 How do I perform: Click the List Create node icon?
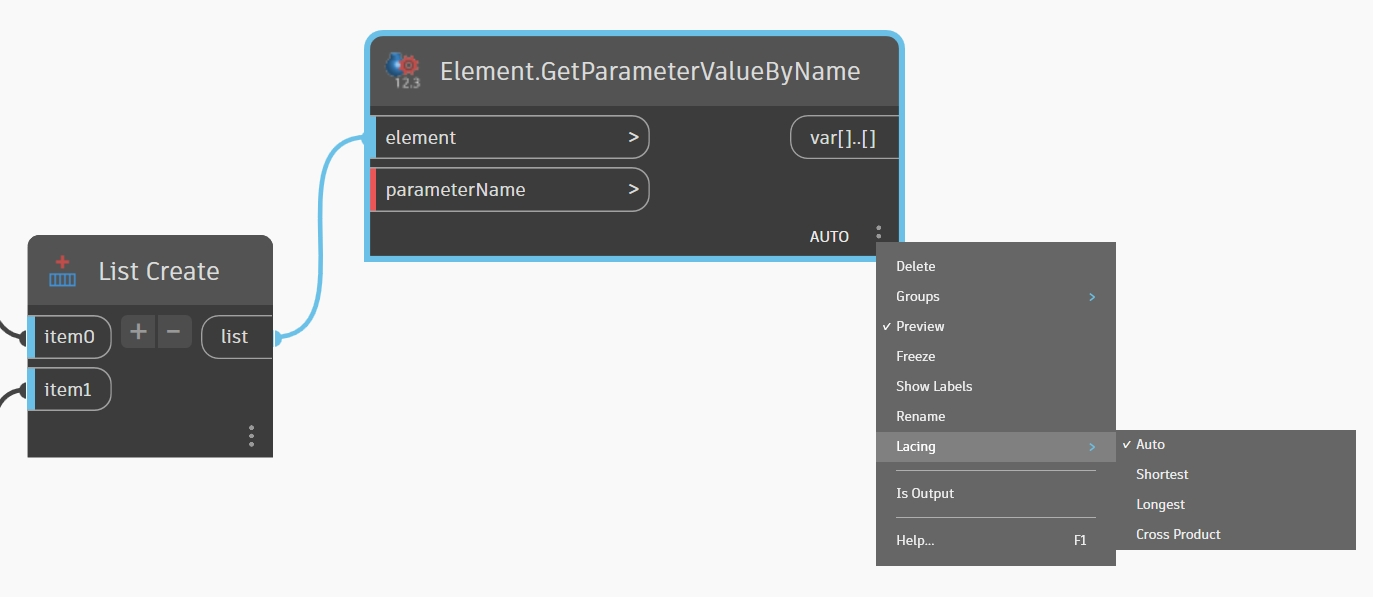pos(63,271)
